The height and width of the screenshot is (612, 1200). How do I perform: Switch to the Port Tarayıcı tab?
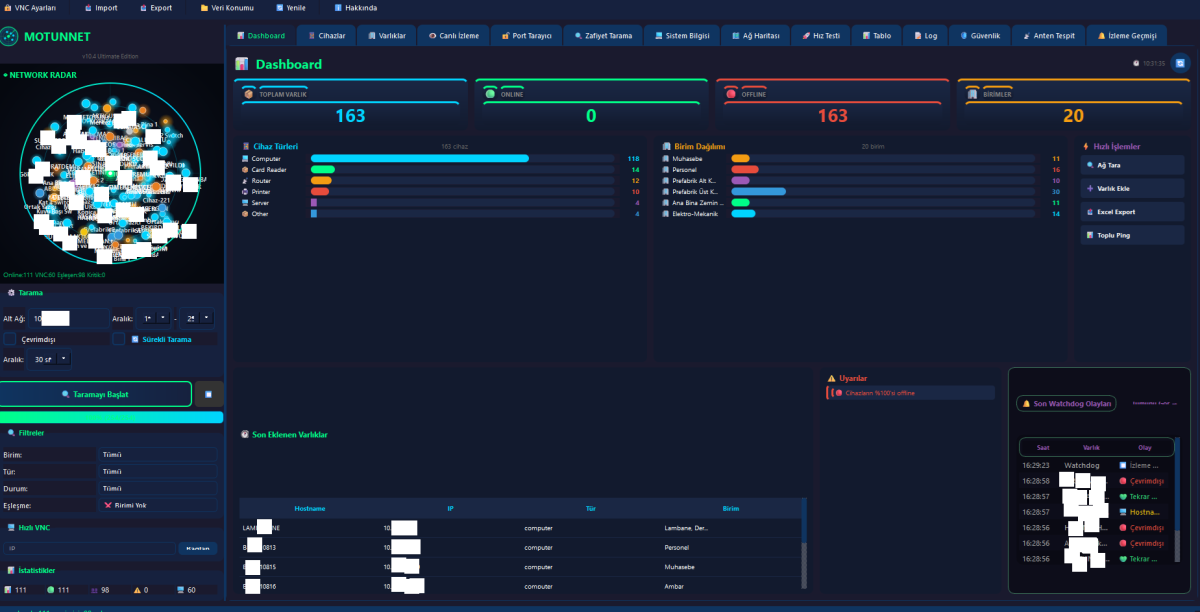(525, 35)
